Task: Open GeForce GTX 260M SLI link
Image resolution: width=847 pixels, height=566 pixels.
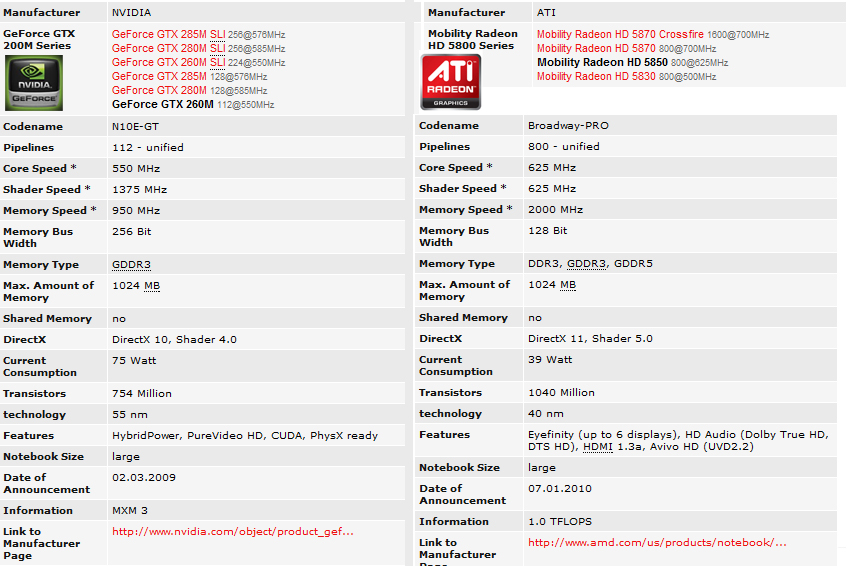Action: pyautogui.click(x=169, y=63)
